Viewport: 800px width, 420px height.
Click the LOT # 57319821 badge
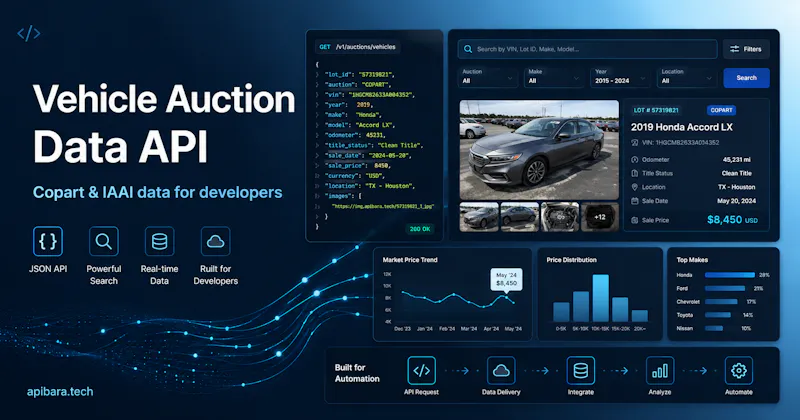pyautogui.click(x=656, y=110)
